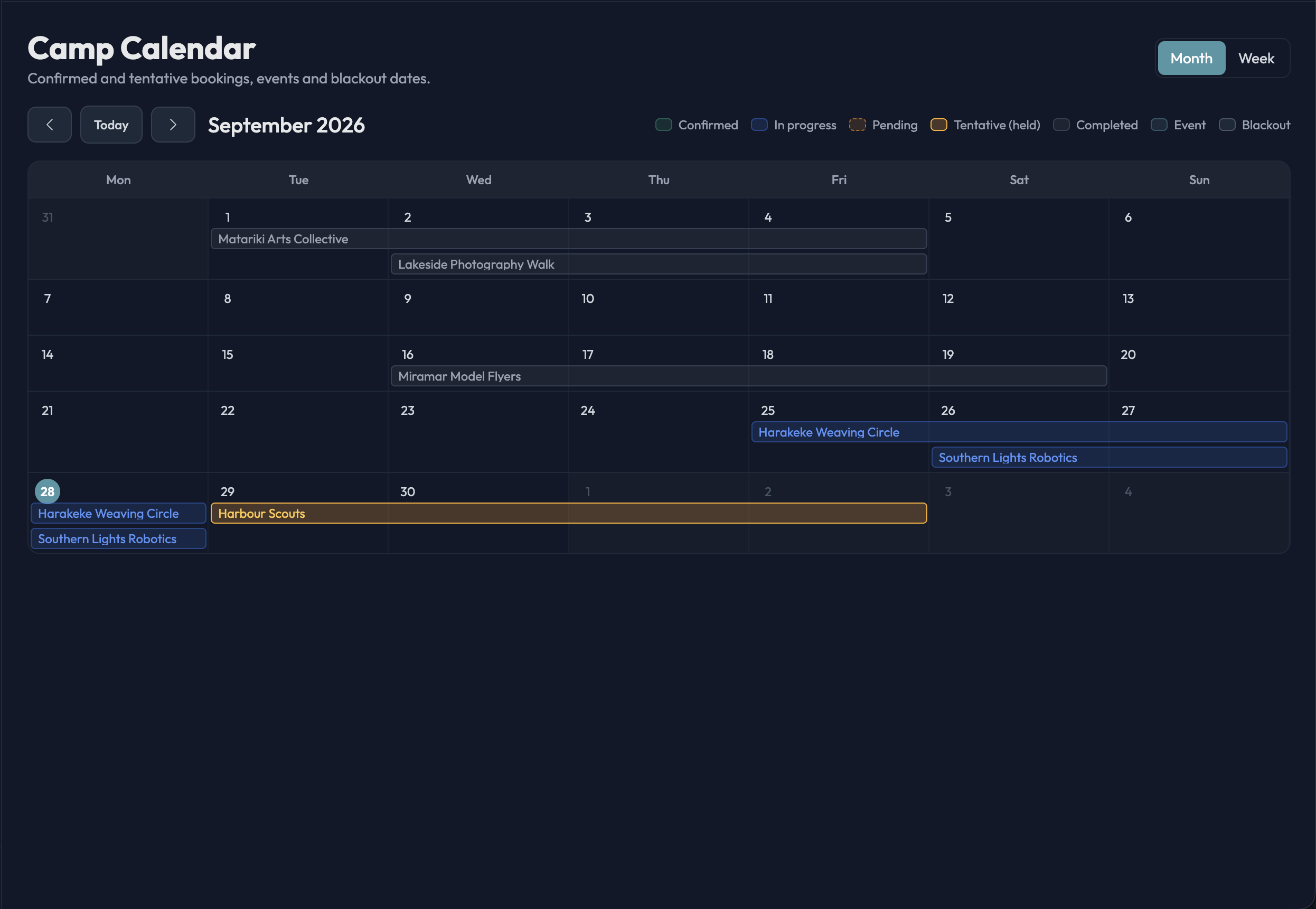Select day 5 in first calendar row
This screenshot has height=909, width=1316.
[x=948, y=217]
